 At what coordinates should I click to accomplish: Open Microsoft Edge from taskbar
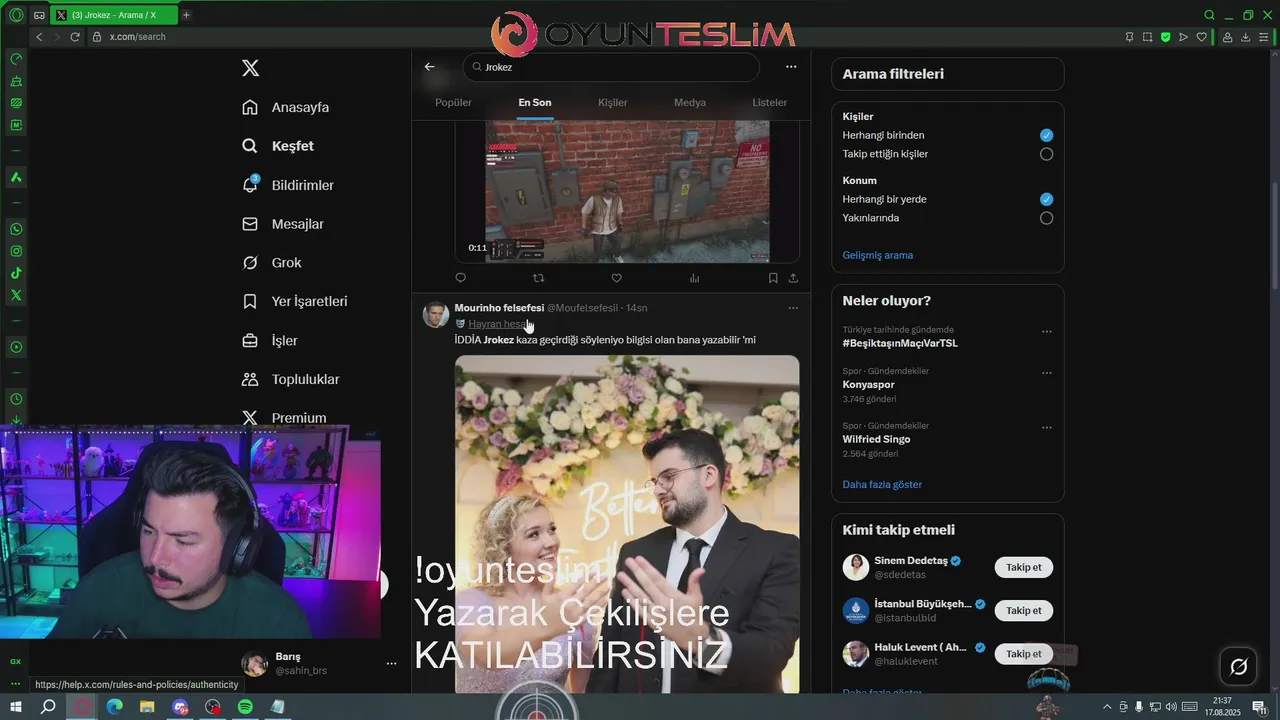click(114, 707)
